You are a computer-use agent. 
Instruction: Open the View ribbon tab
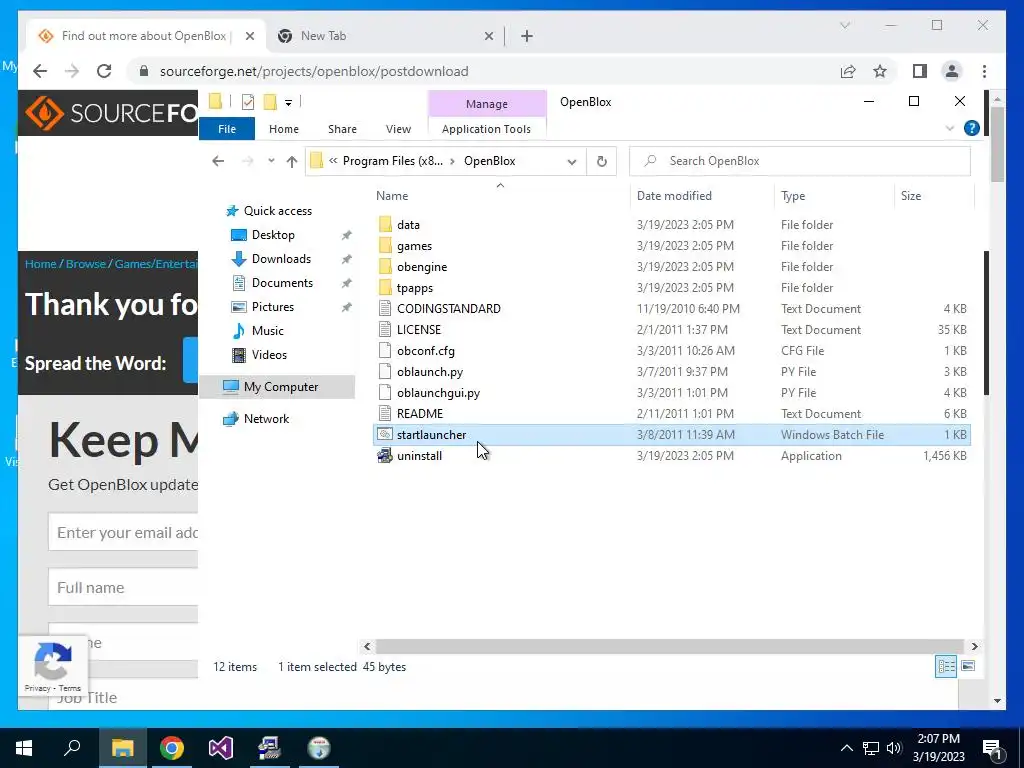click(398, 129)
